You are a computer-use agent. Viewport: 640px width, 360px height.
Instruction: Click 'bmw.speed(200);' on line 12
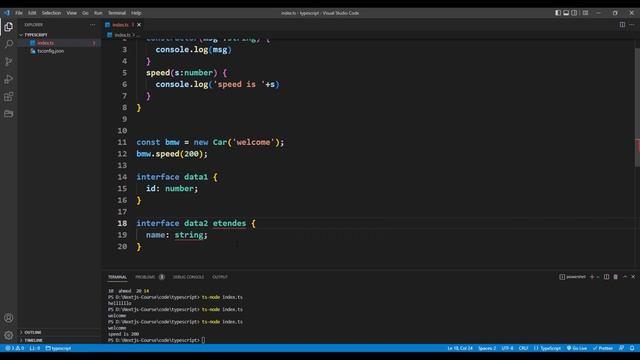coord(172,154)
